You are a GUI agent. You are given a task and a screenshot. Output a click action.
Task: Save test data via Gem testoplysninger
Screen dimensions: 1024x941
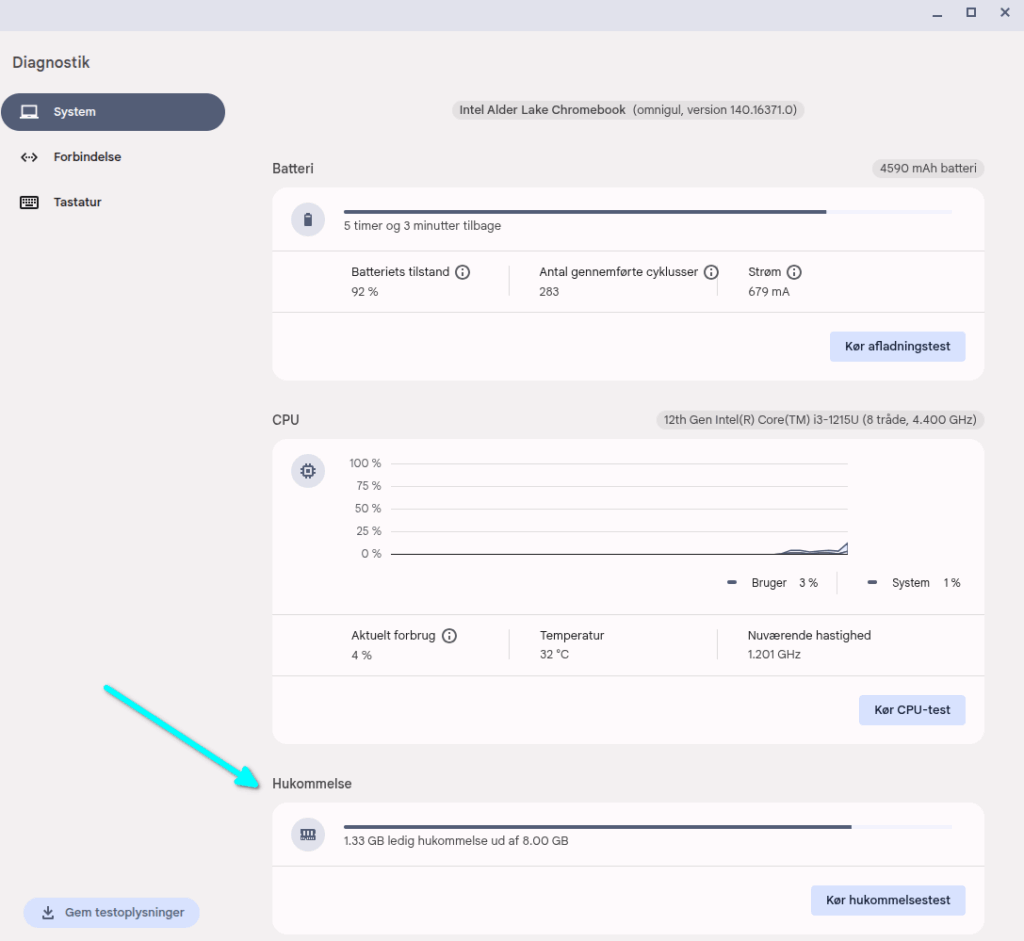point(111,912)
